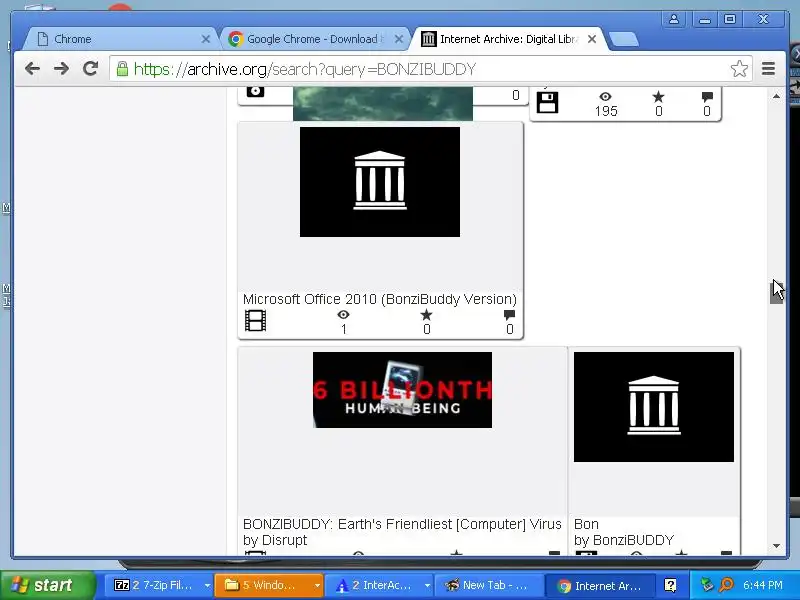The image size is (800, 600).
Task: Open Microsoft Office 2010 (BonziBuddy Version) title link
Action: coord(380,299)
